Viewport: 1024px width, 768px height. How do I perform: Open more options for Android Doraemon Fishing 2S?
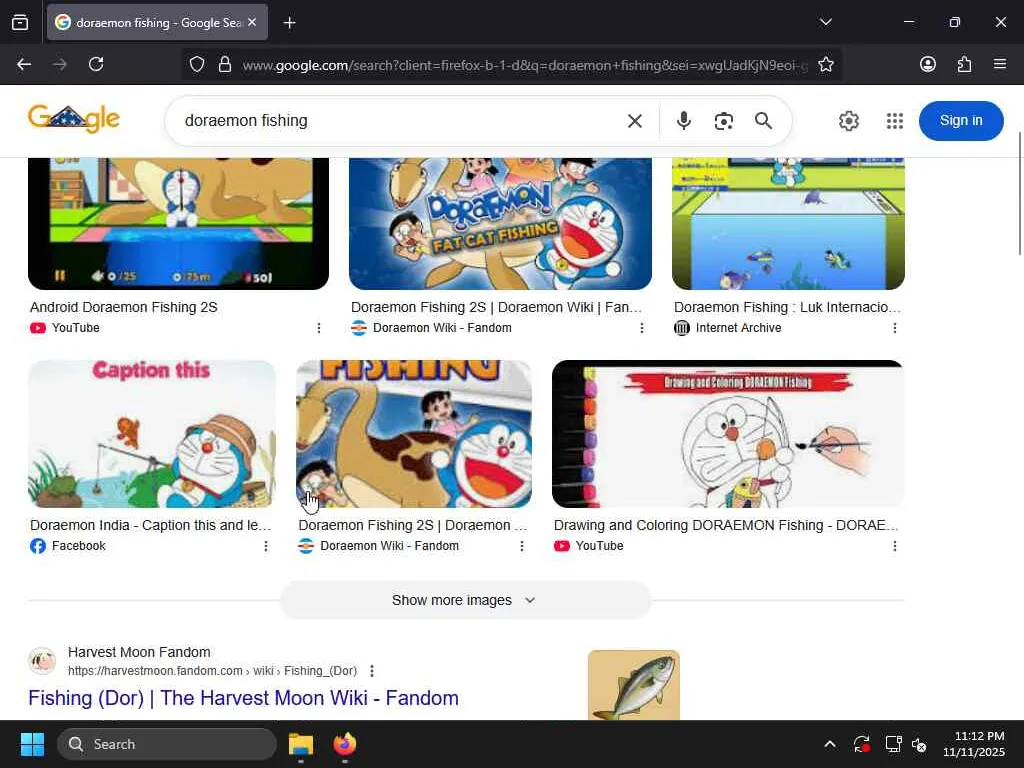tap(319, 328)
